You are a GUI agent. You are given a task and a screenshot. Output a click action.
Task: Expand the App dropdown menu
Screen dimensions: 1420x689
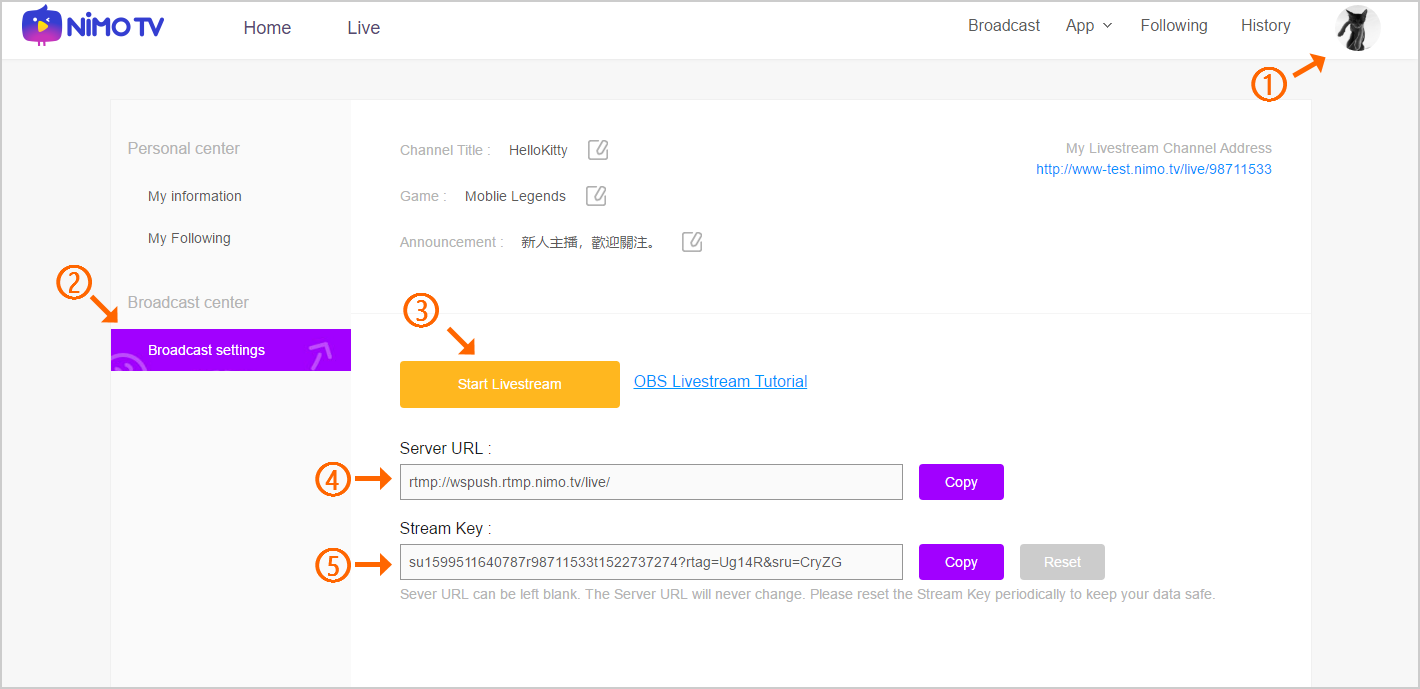[x=1088, y=26]
